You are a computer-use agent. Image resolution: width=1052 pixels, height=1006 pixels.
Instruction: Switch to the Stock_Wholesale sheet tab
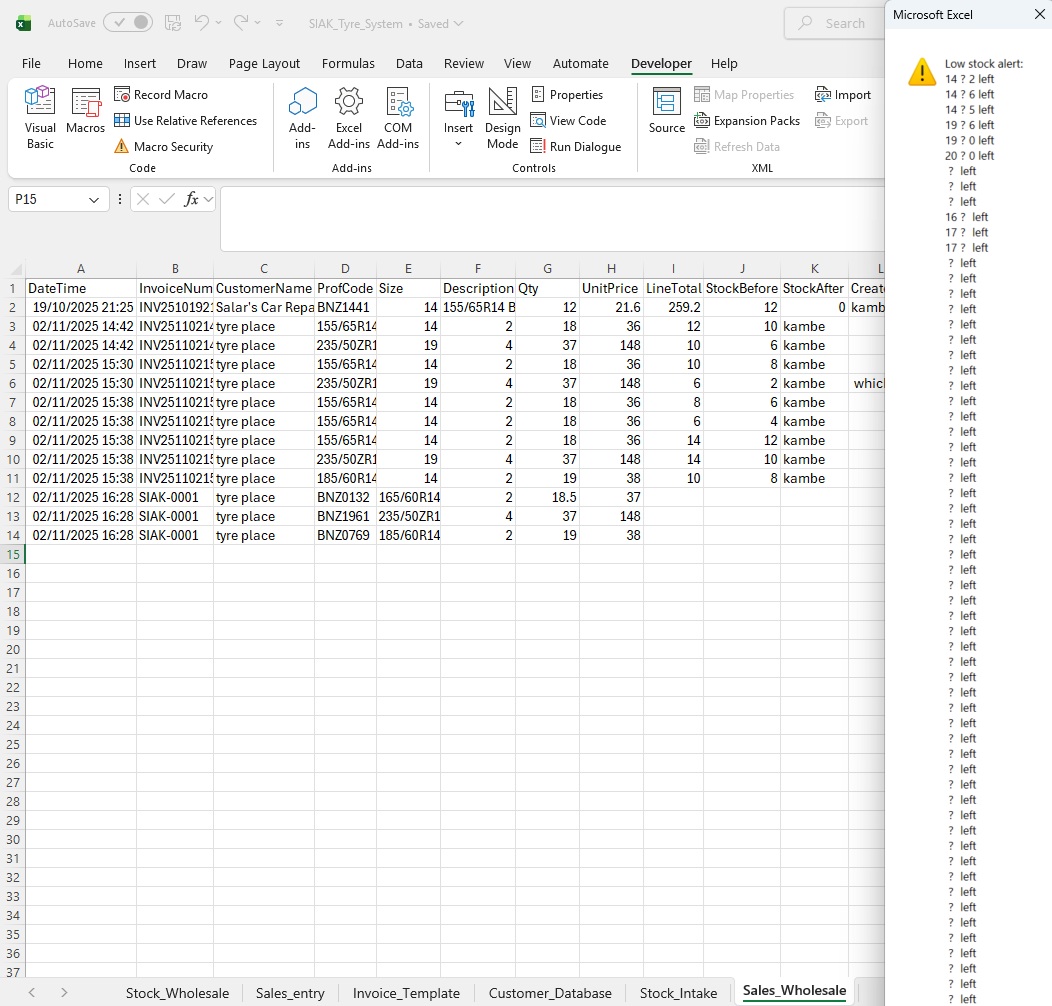[x=177, y=993]
